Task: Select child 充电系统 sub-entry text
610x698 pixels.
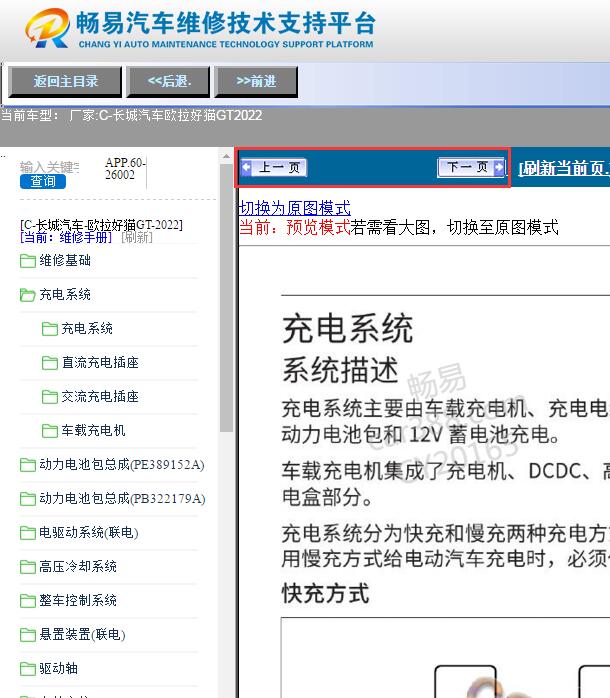Action: [x=87, y=329]
